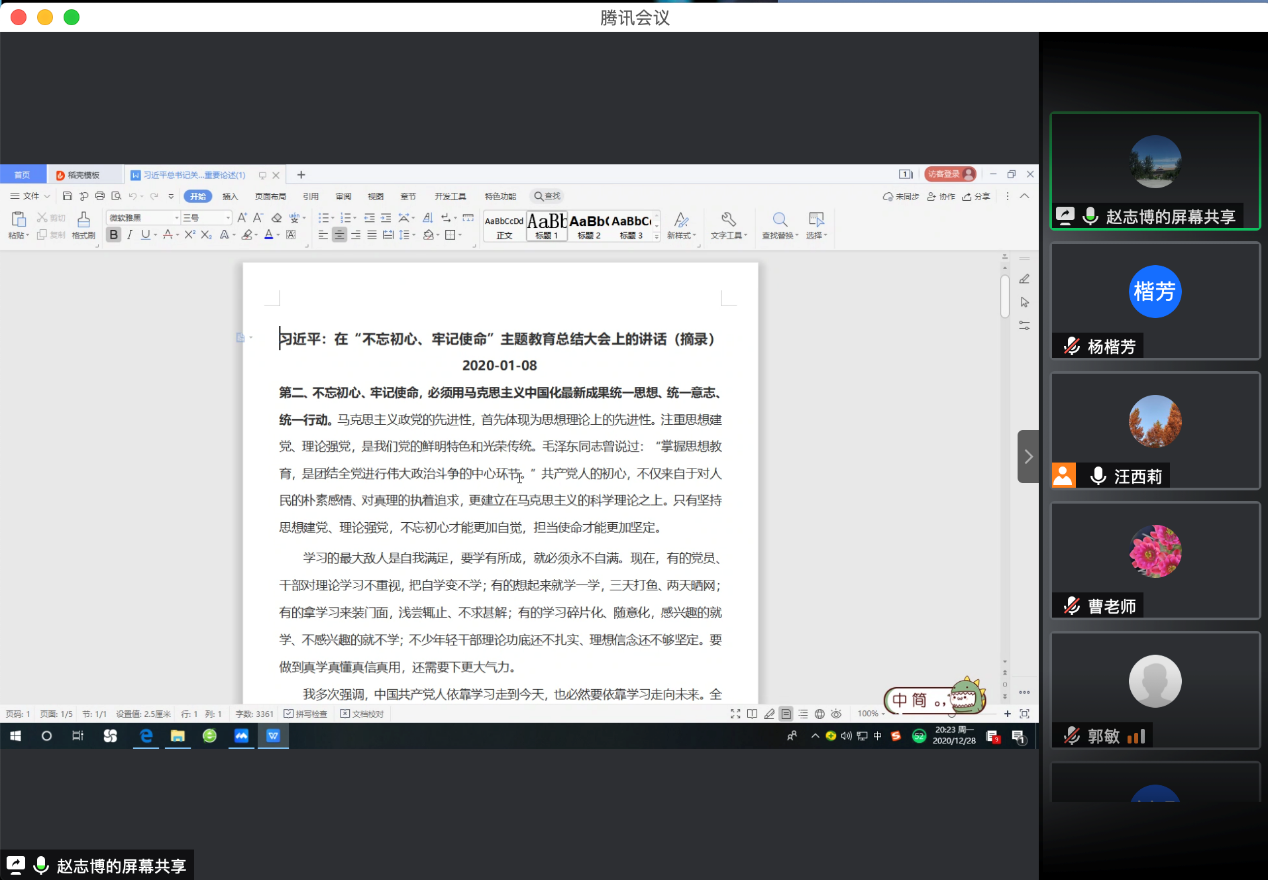Expand the 文件 file menu
Image resolution: width=1268 pixels, height=880 pixels.
30,196
